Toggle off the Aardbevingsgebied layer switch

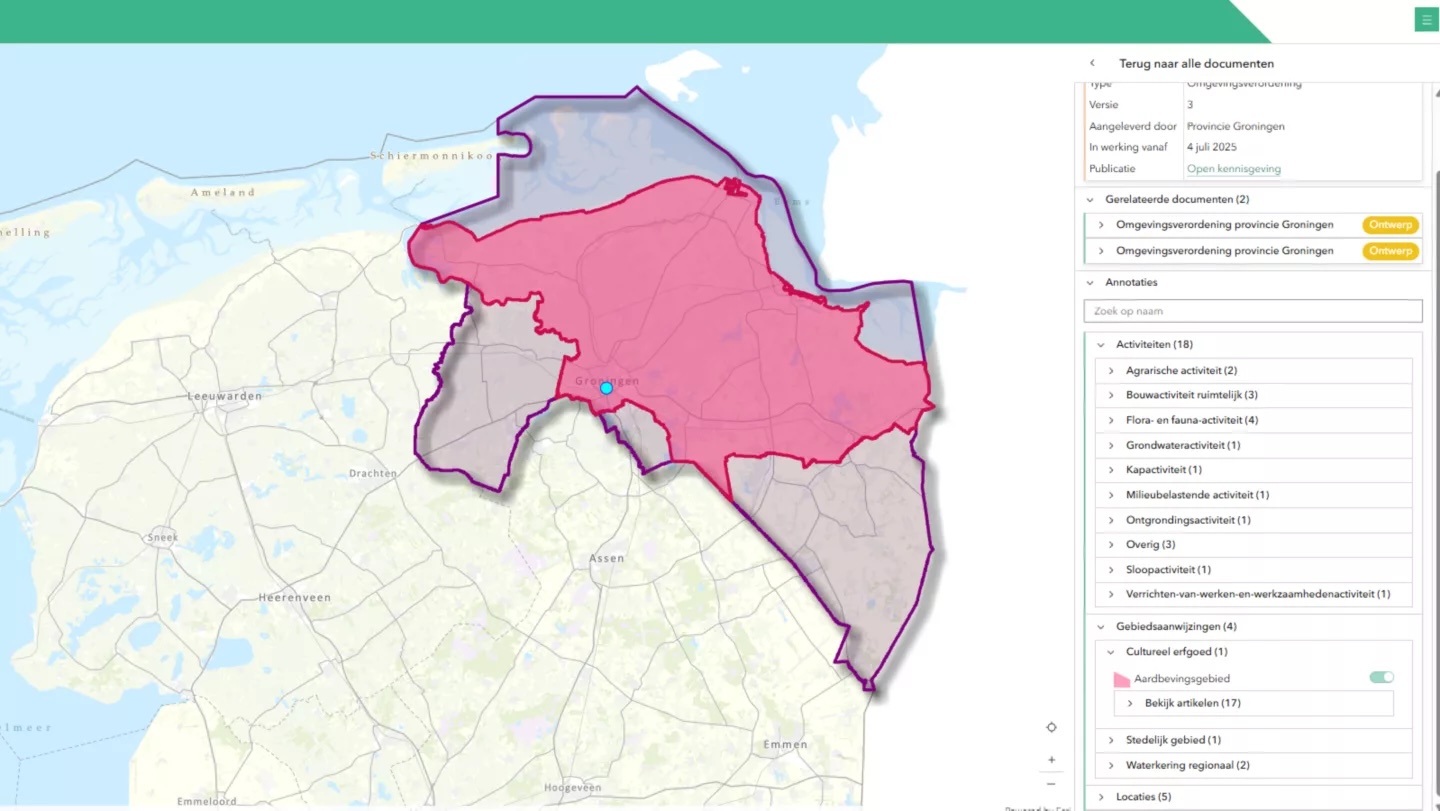click(1381, 678)
